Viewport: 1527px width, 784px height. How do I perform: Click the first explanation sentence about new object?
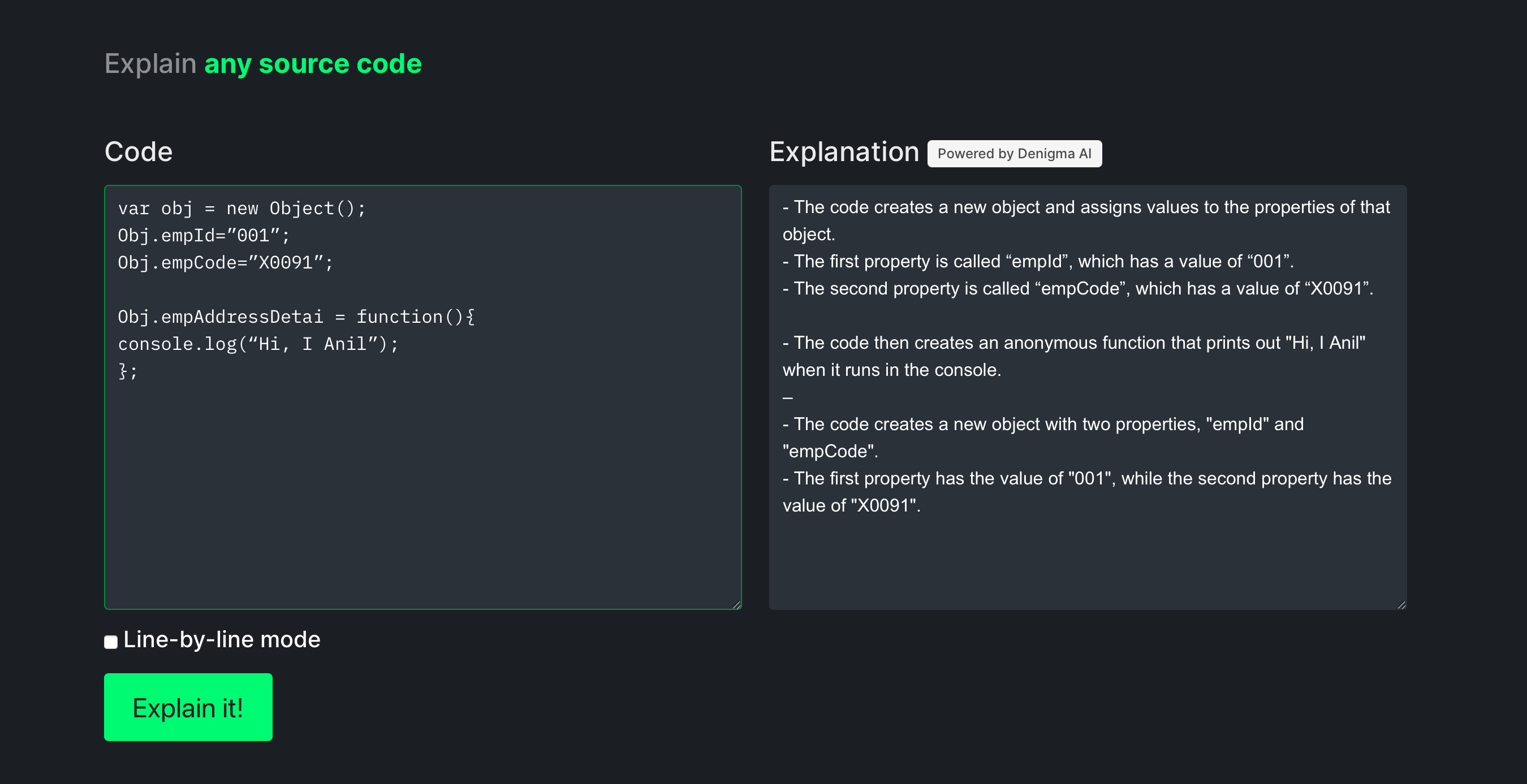(x=1085, y=208)
